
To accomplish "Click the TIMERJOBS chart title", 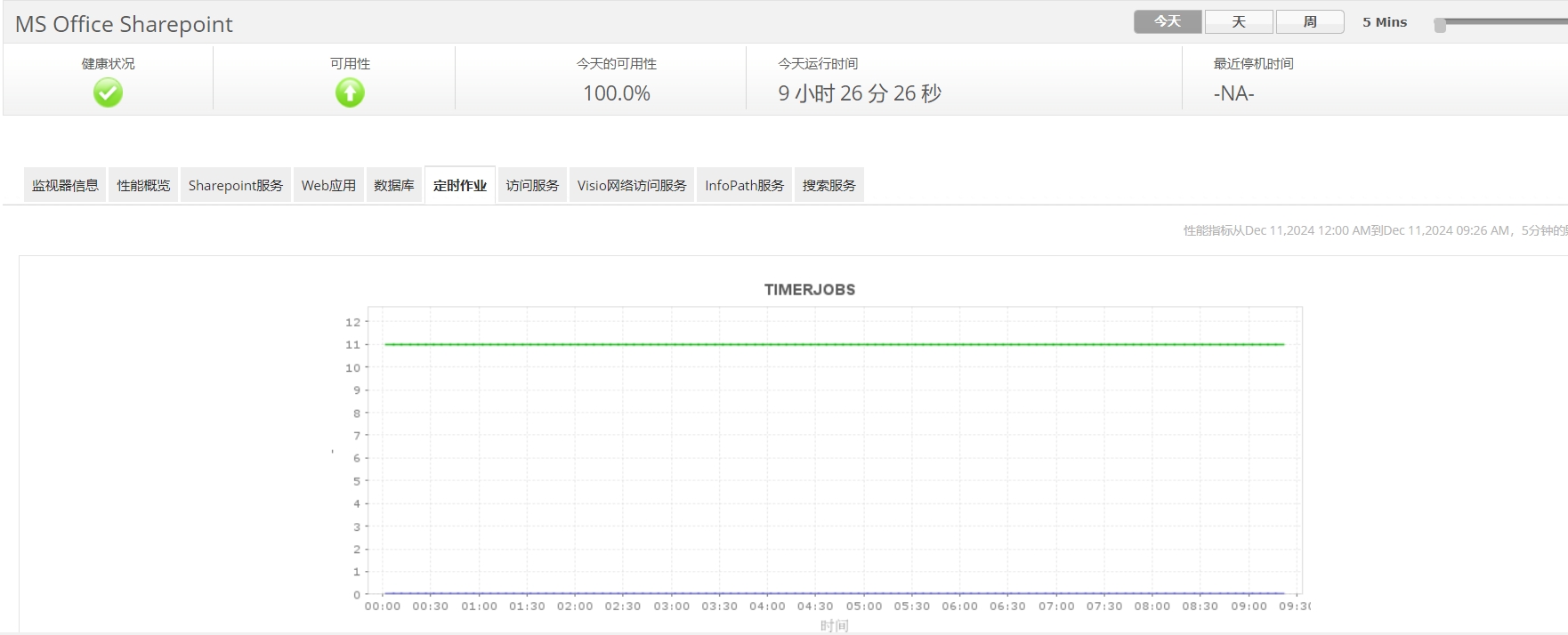I will pyautogui.click(x=810, y=290).
